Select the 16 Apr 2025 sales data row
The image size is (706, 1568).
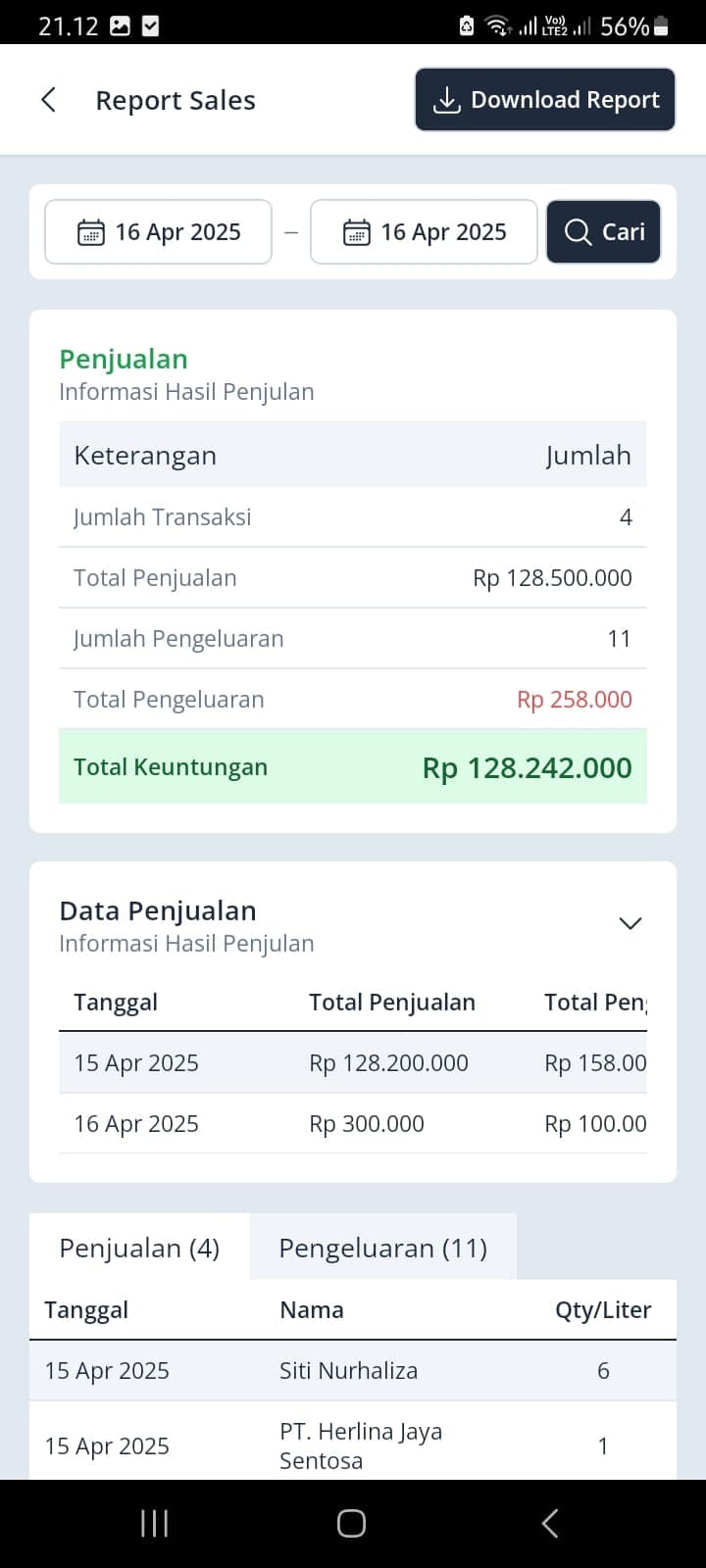tap(353, 1124)
